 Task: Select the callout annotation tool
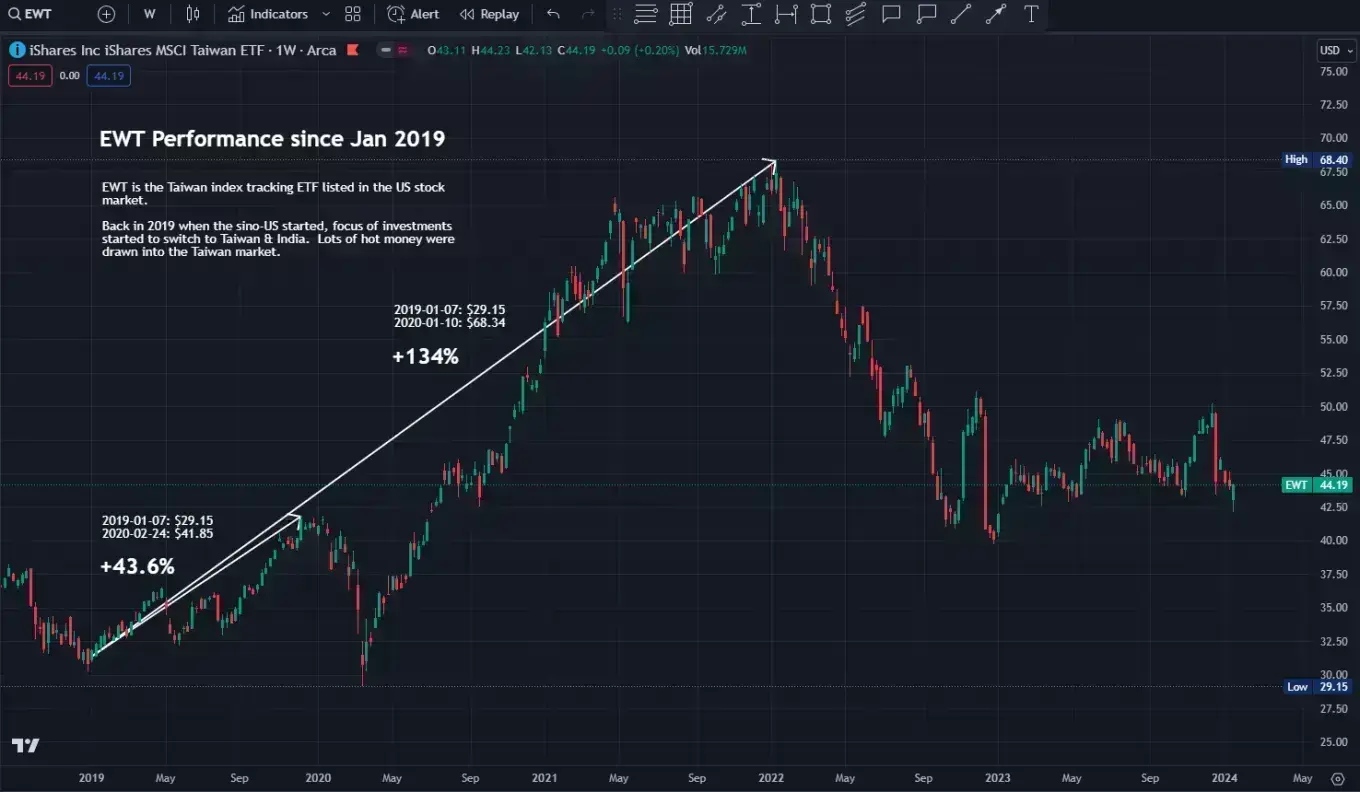891,14
